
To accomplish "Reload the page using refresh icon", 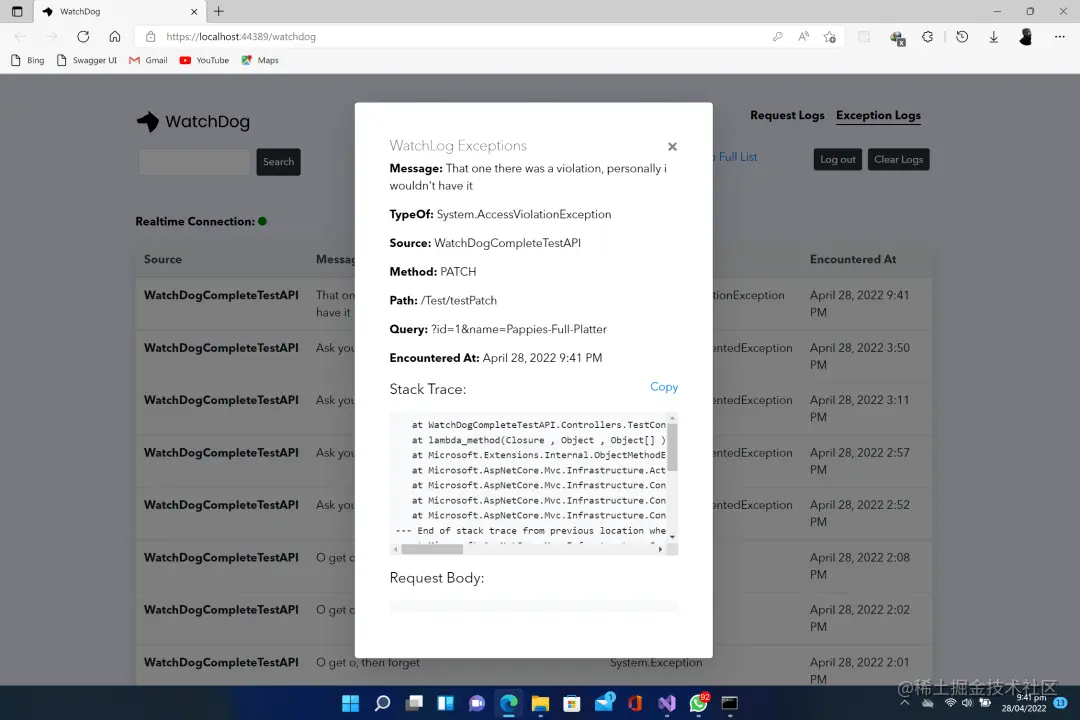I will point(83,37).
